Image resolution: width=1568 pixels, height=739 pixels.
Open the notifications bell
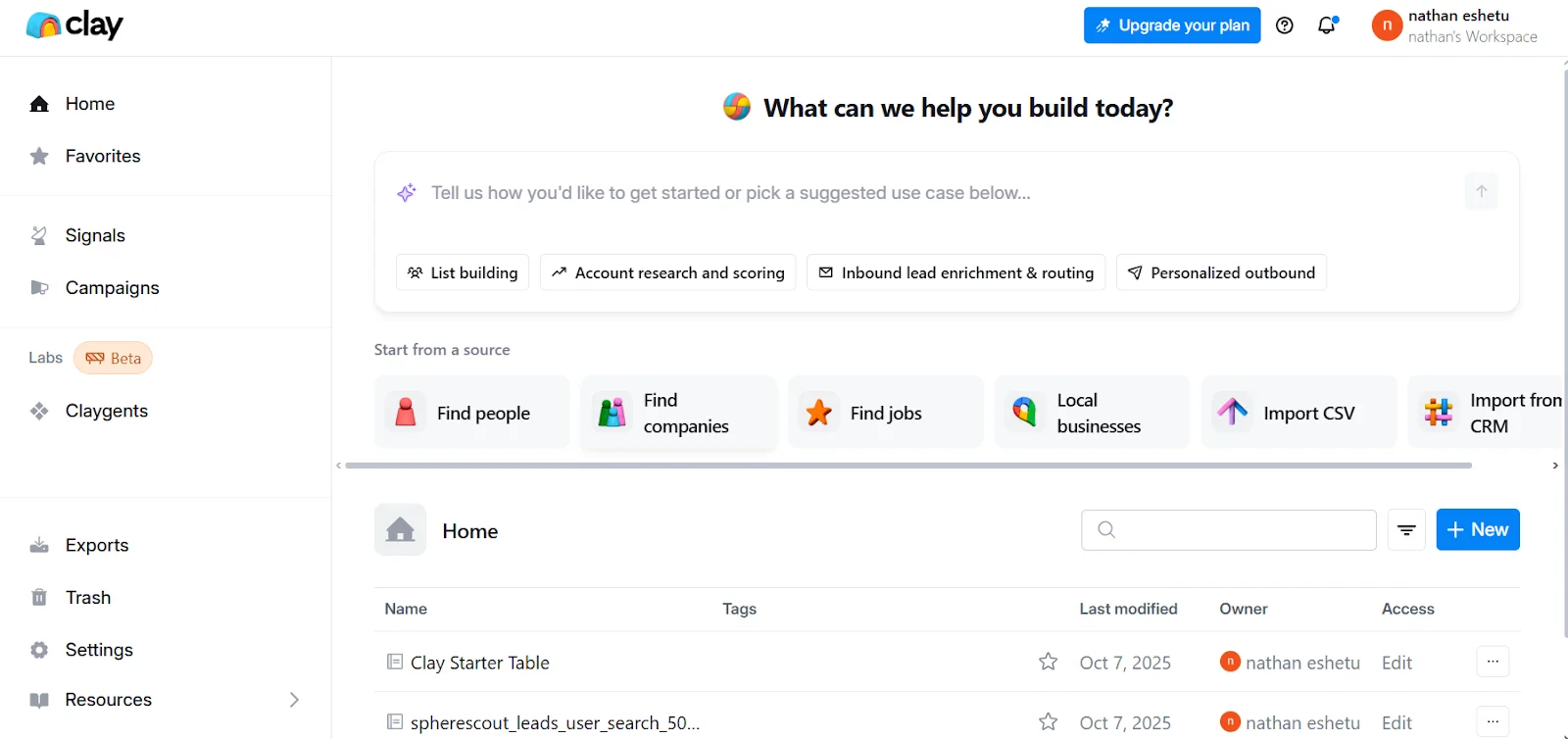coord(1327,25)
